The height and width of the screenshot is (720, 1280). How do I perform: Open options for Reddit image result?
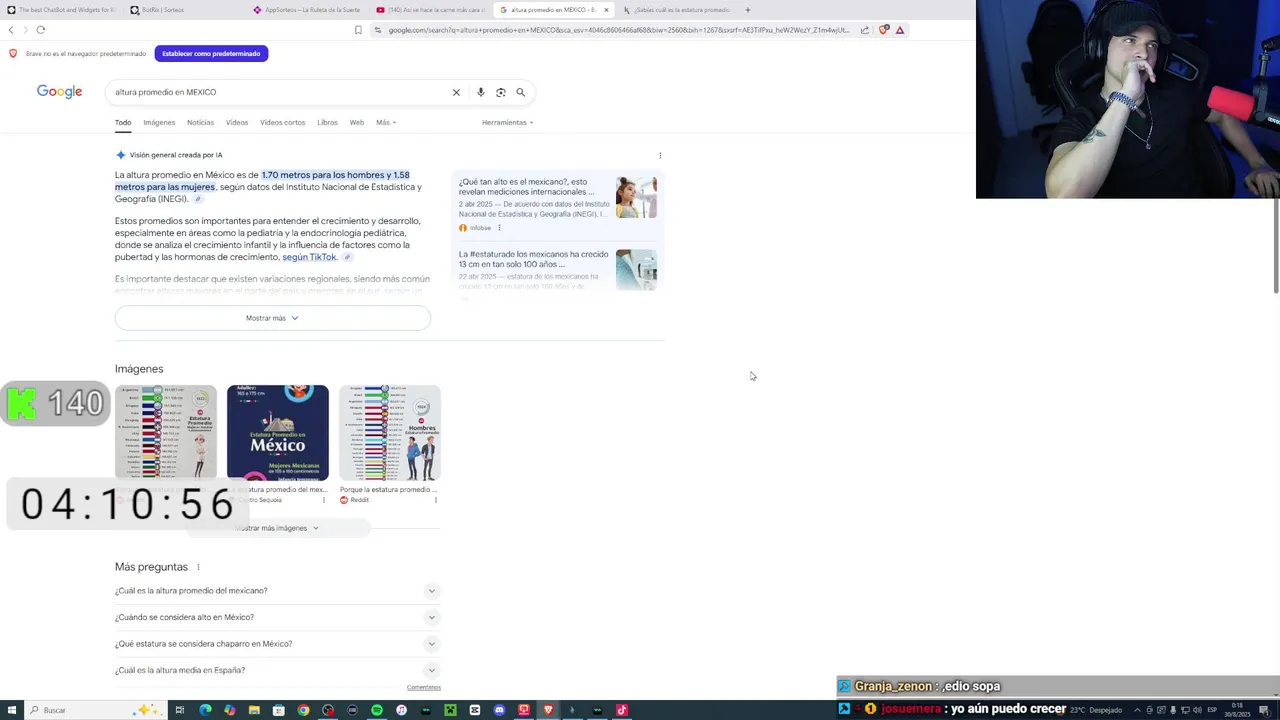click(x=436, y=500)
